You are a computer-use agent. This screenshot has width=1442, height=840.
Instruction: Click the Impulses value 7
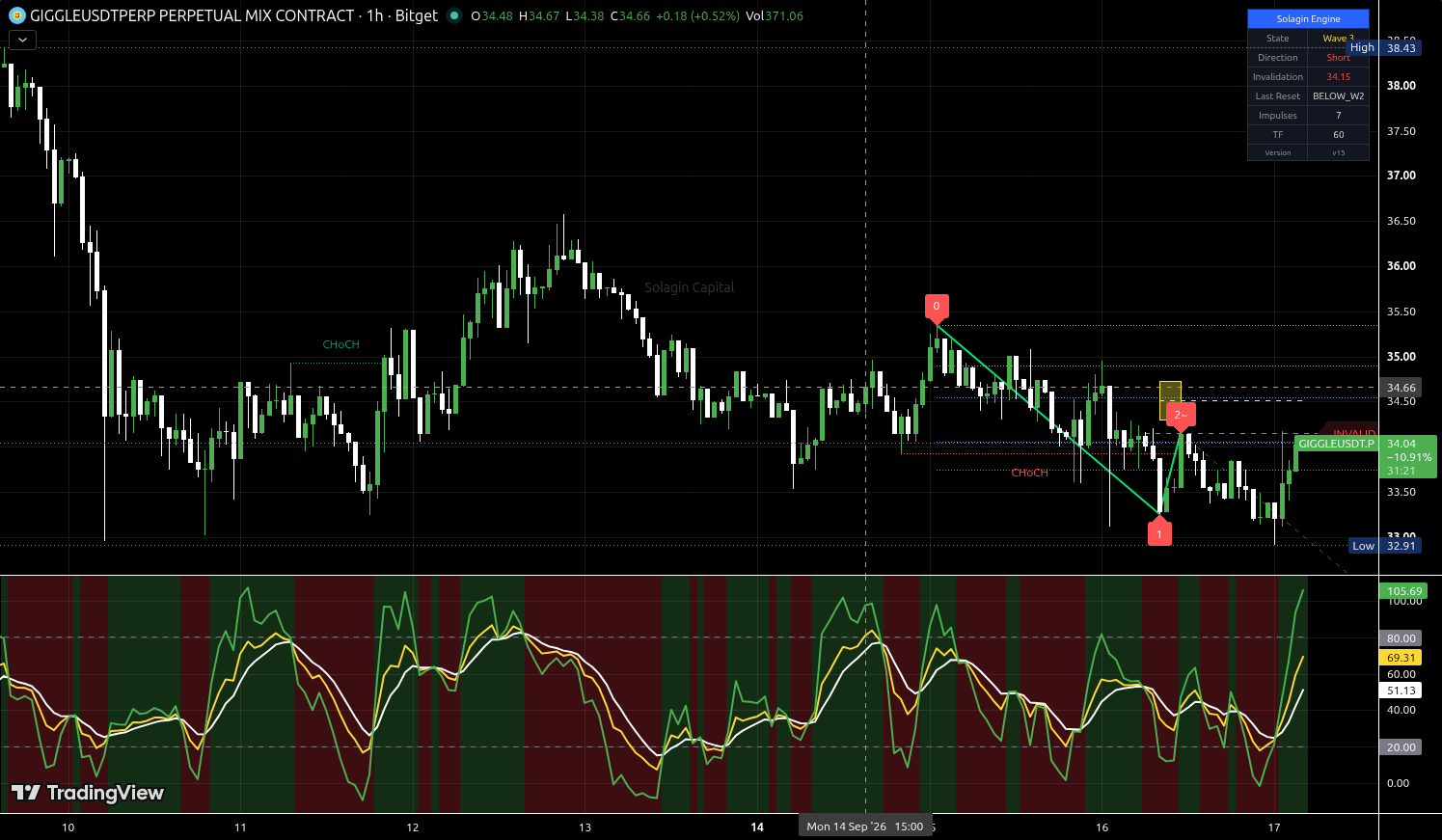1338,116
